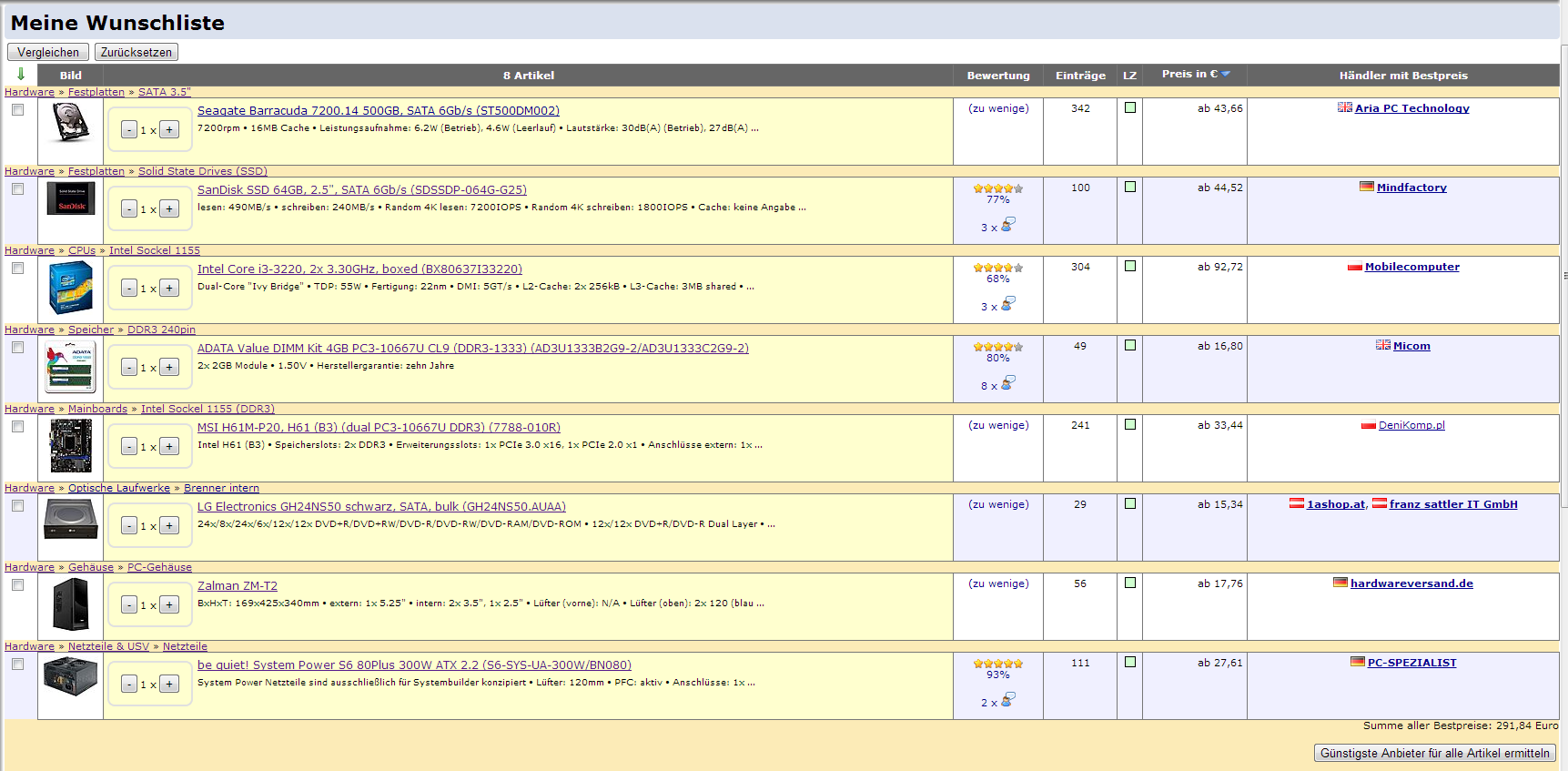This screenshot has height=771, width=1568.
Task: Click Günstigste Anbieter für alle Artikel ermitteln
Action: pyautogui.click(x=1435, y=753)
